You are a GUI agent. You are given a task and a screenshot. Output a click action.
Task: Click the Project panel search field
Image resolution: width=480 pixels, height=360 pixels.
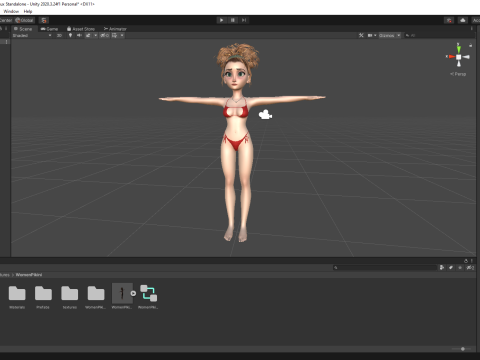click(x=385, y=267)
